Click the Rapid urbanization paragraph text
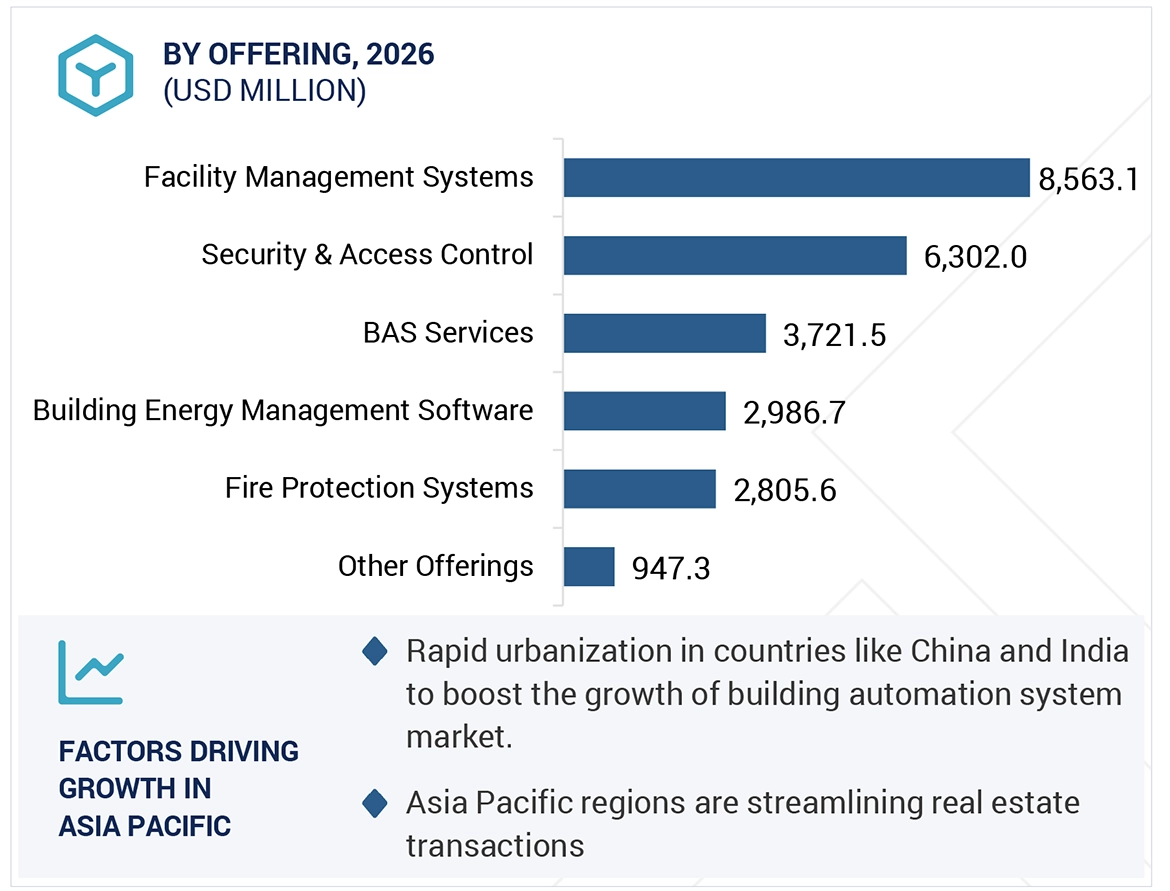Image resolution: width=1170 pixels, height=891 pixels. tap(766, 693)
